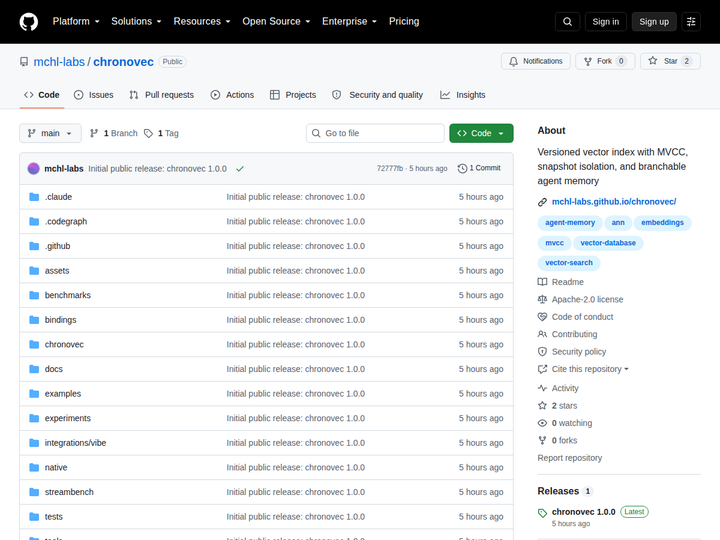Click the Readme book icon

click(x=542, y=282)
